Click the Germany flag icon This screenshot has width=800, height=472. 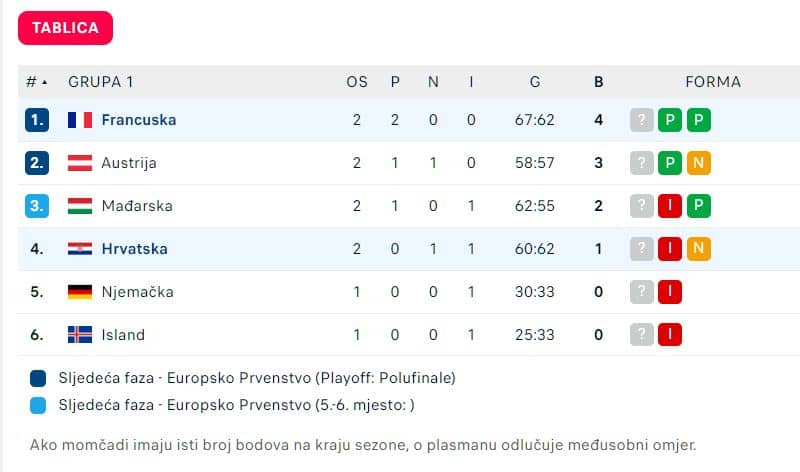[x=80, y=292]
